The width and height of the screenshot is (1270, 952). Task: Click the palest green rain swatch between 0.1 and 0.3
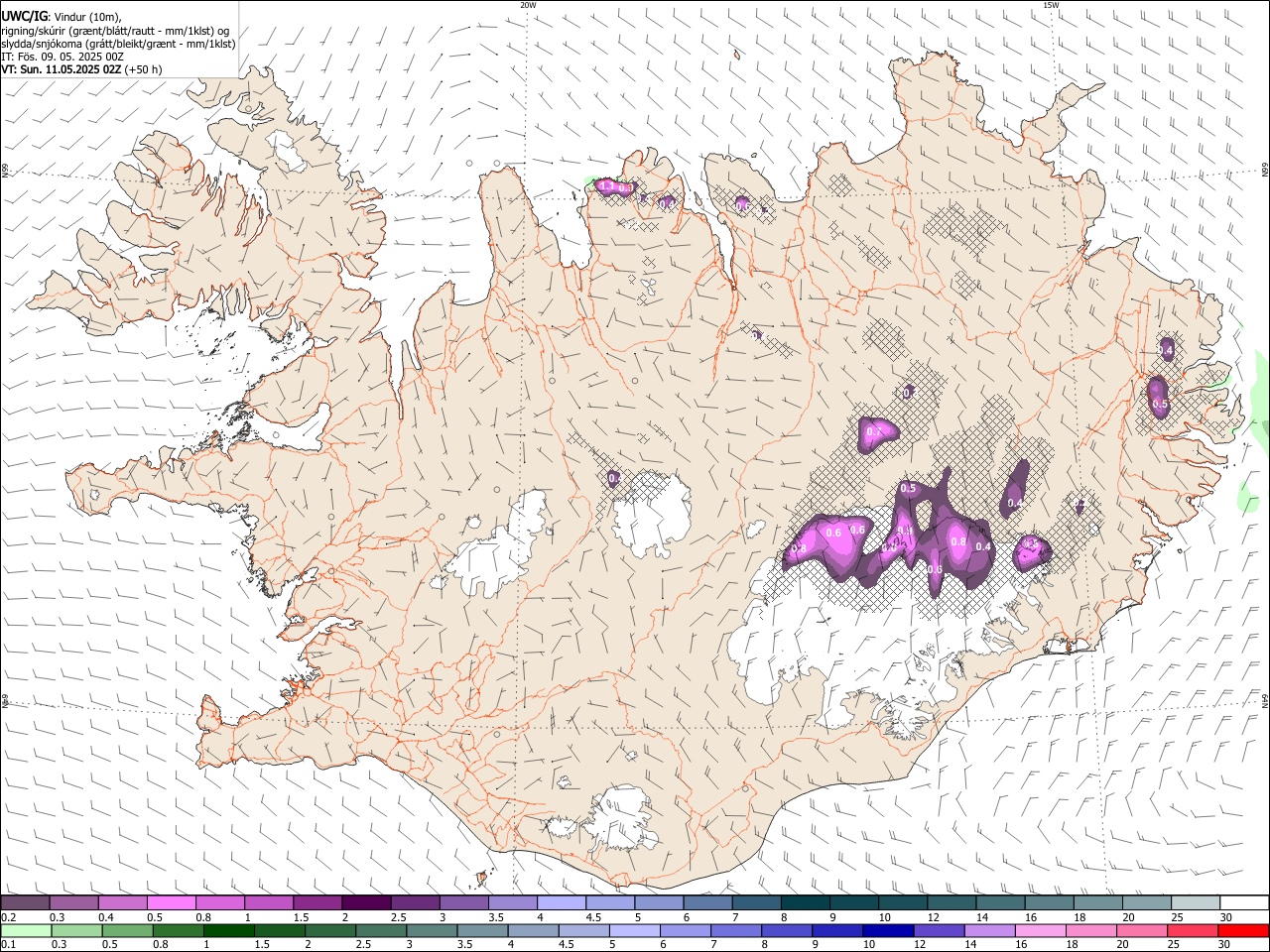[26, 930]
